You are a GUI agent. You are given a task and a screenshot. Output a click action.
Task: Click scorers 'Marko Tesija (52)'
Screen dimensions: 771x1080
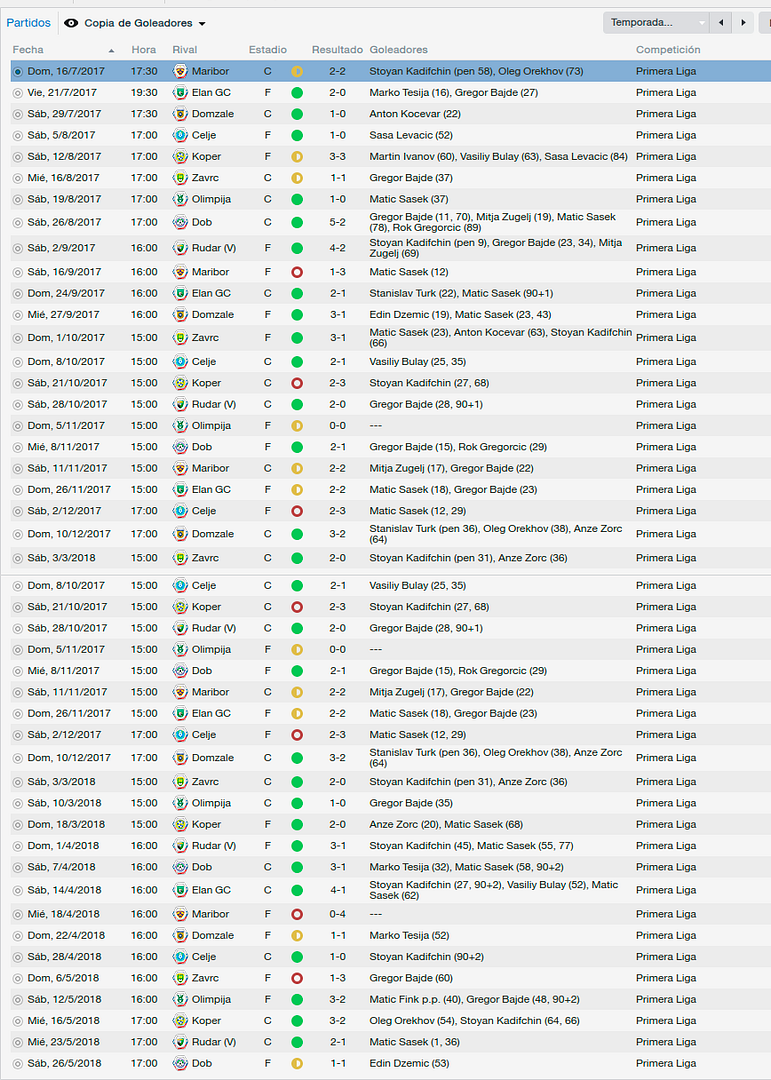point(409,935)
